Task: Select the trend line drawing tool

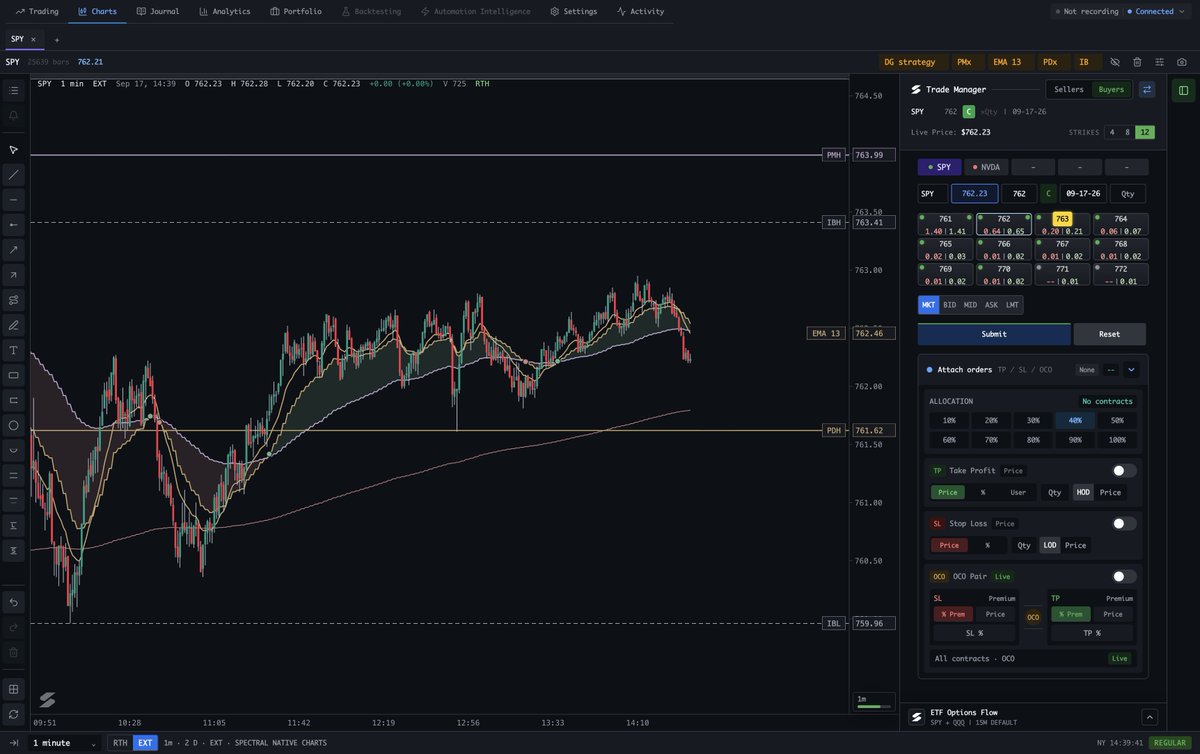Action: [x=13, y=174]
